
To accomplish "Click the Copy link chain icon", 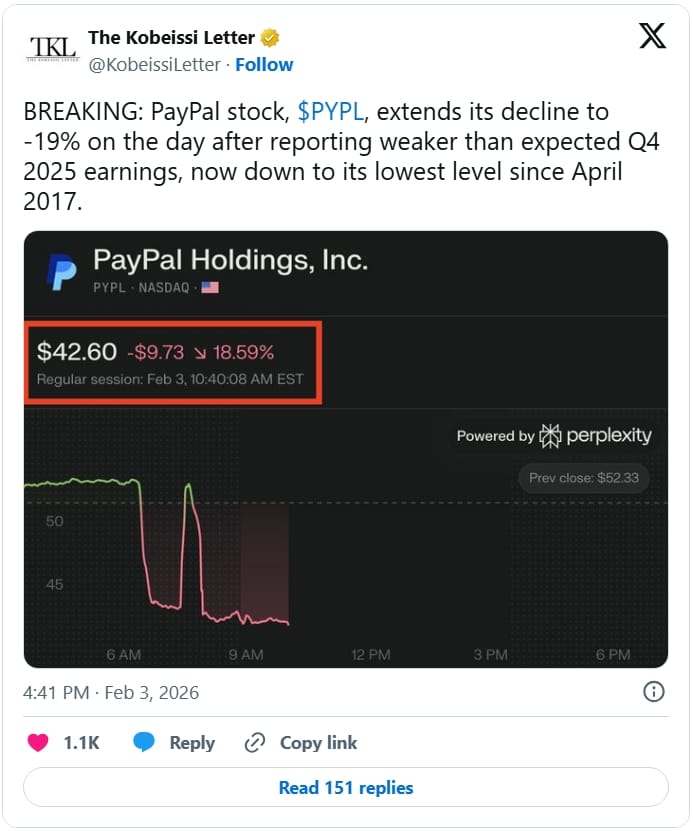I will click(255, 742).
